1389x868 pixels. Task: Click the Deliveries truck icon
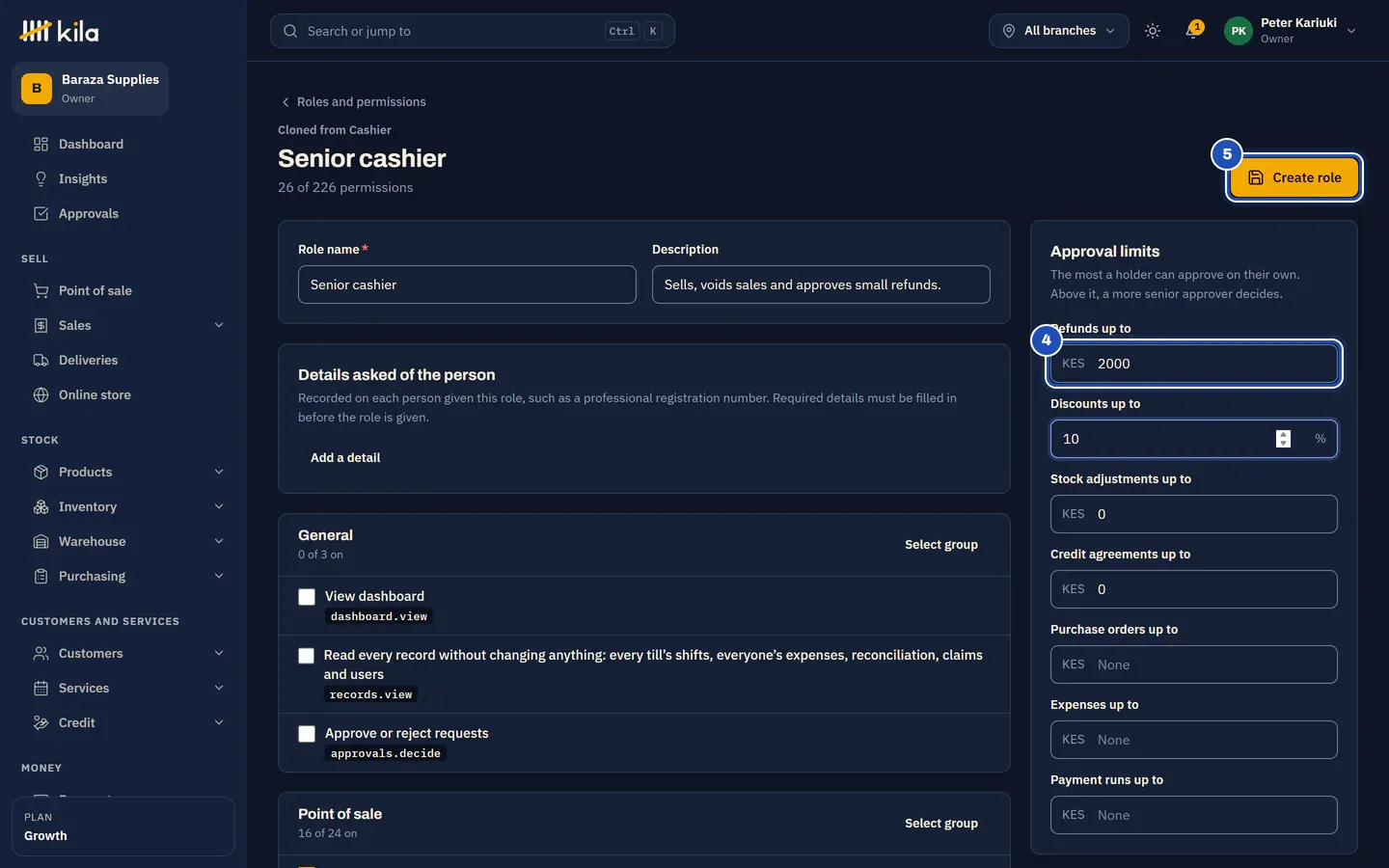coord(41,361)
